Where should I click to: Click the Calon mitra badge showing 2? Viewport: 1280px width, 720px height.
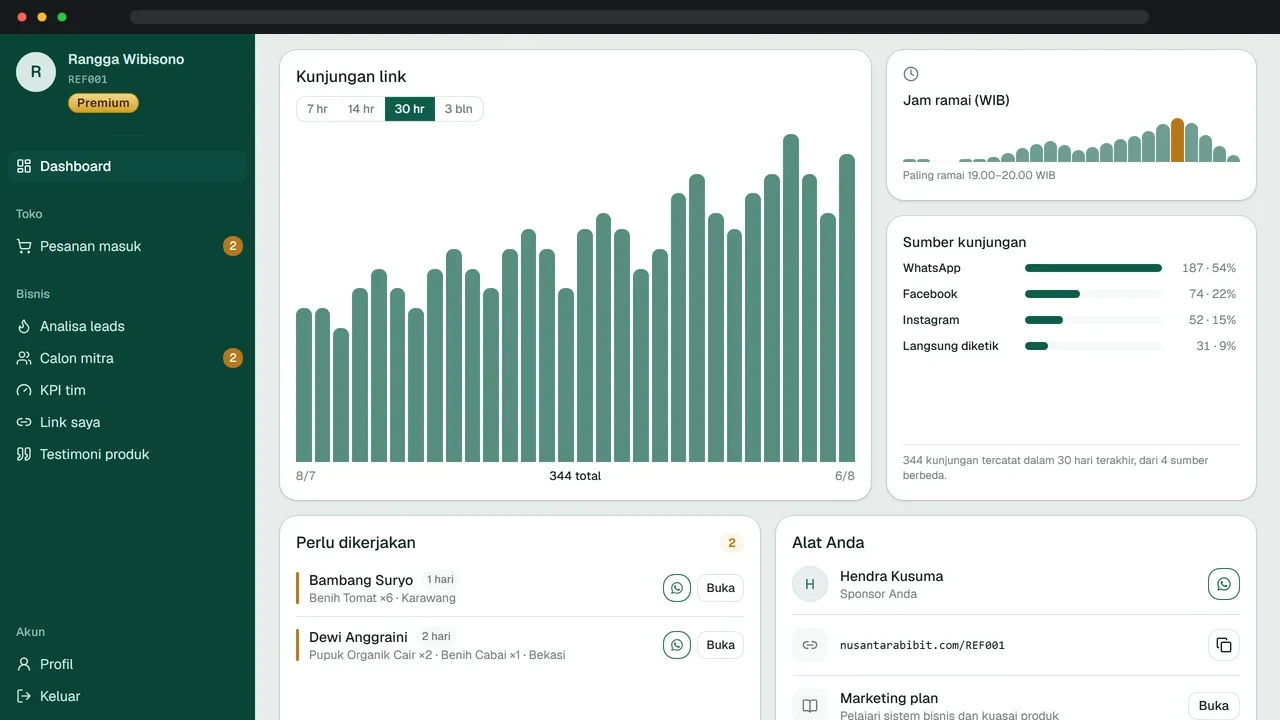point(233,358)
